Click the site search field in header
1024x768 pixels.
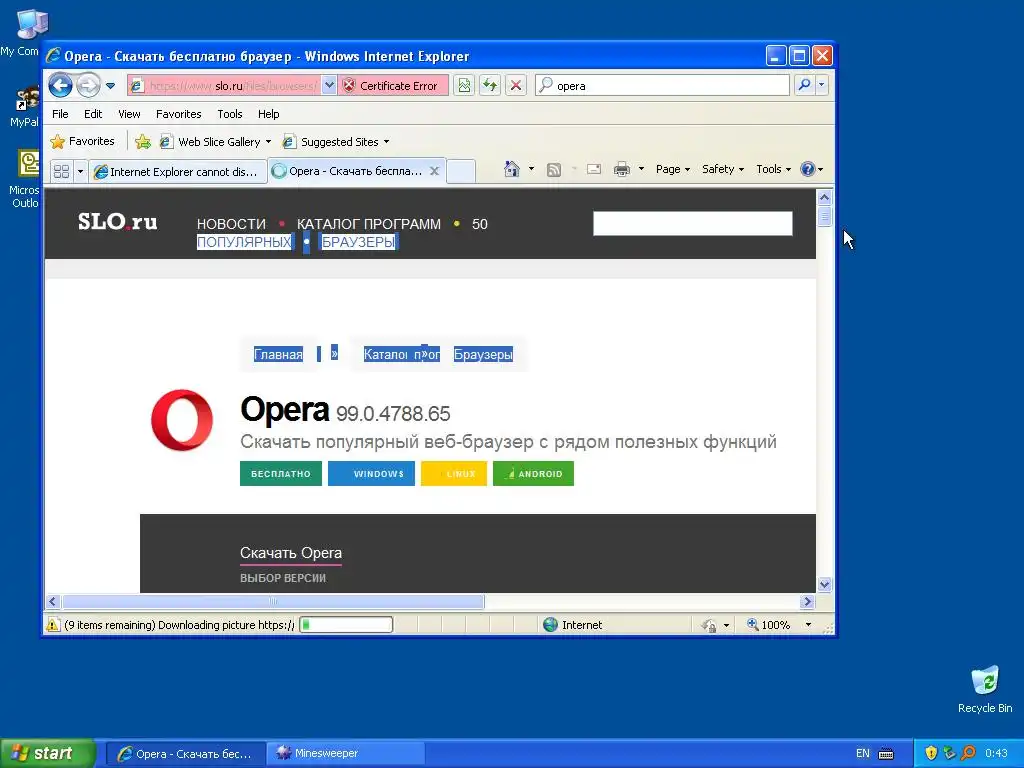click(692, 223)
